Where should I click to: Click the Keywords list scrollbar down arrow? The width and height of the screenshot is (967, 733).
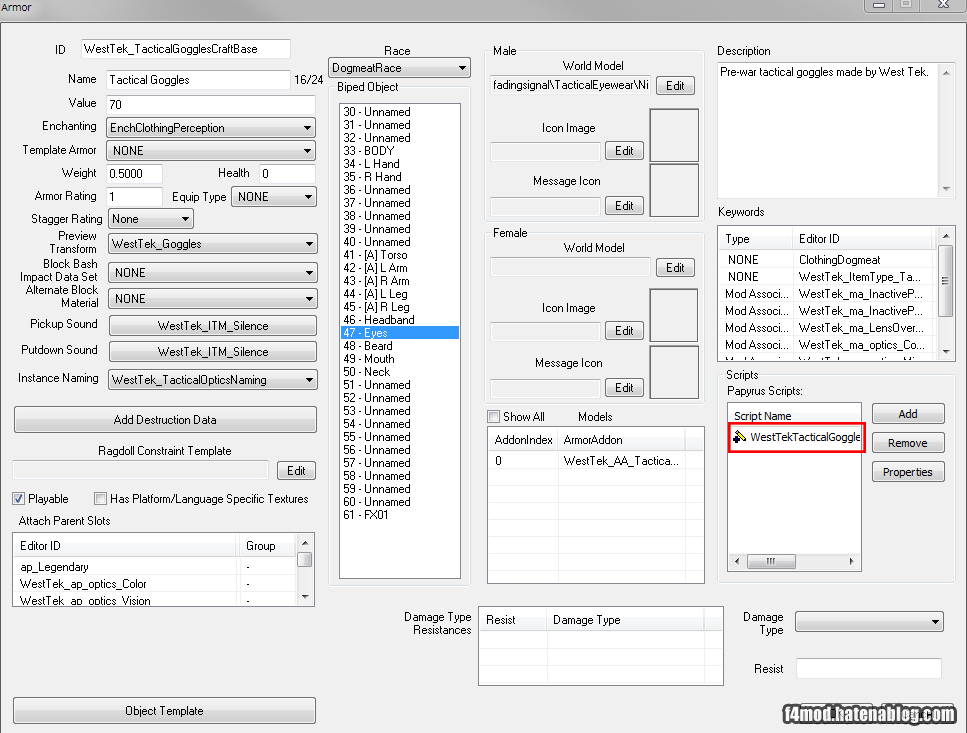[x=946, y=352]
